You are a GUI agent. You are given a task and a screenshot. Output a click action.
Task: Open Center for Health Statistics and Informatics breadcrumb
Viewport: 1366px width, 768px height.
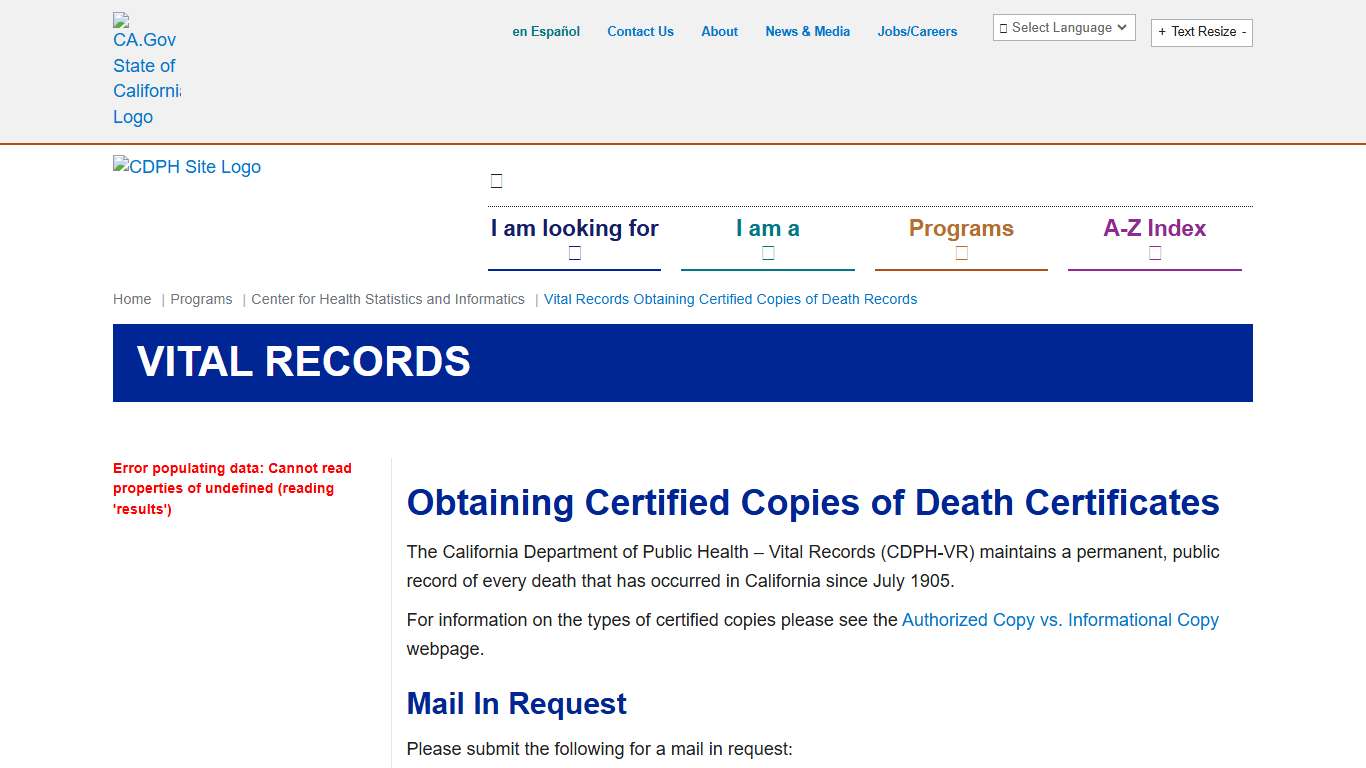tap(388, 299)
